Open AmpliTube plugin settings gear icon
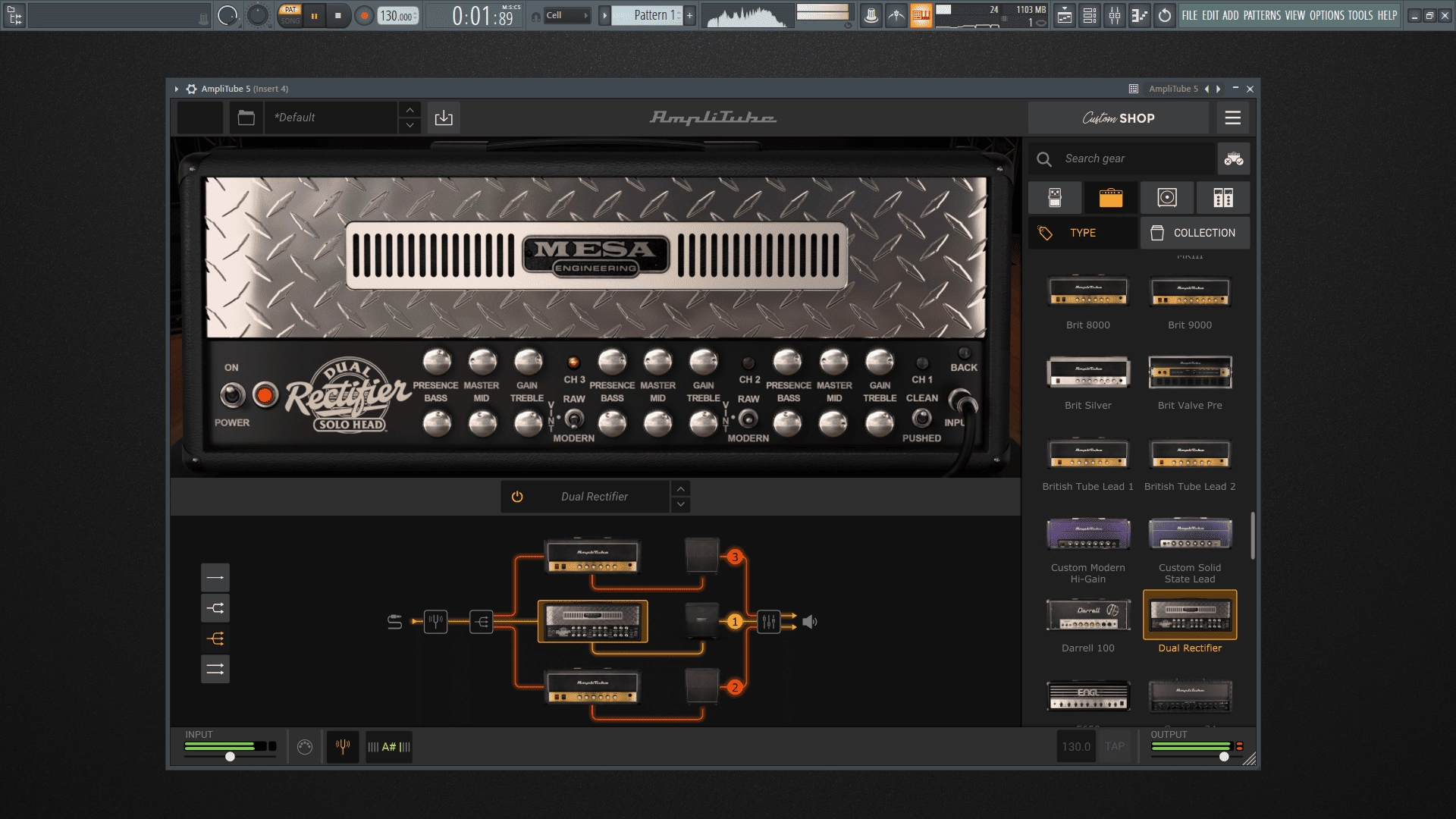 [x=191, y=89]
